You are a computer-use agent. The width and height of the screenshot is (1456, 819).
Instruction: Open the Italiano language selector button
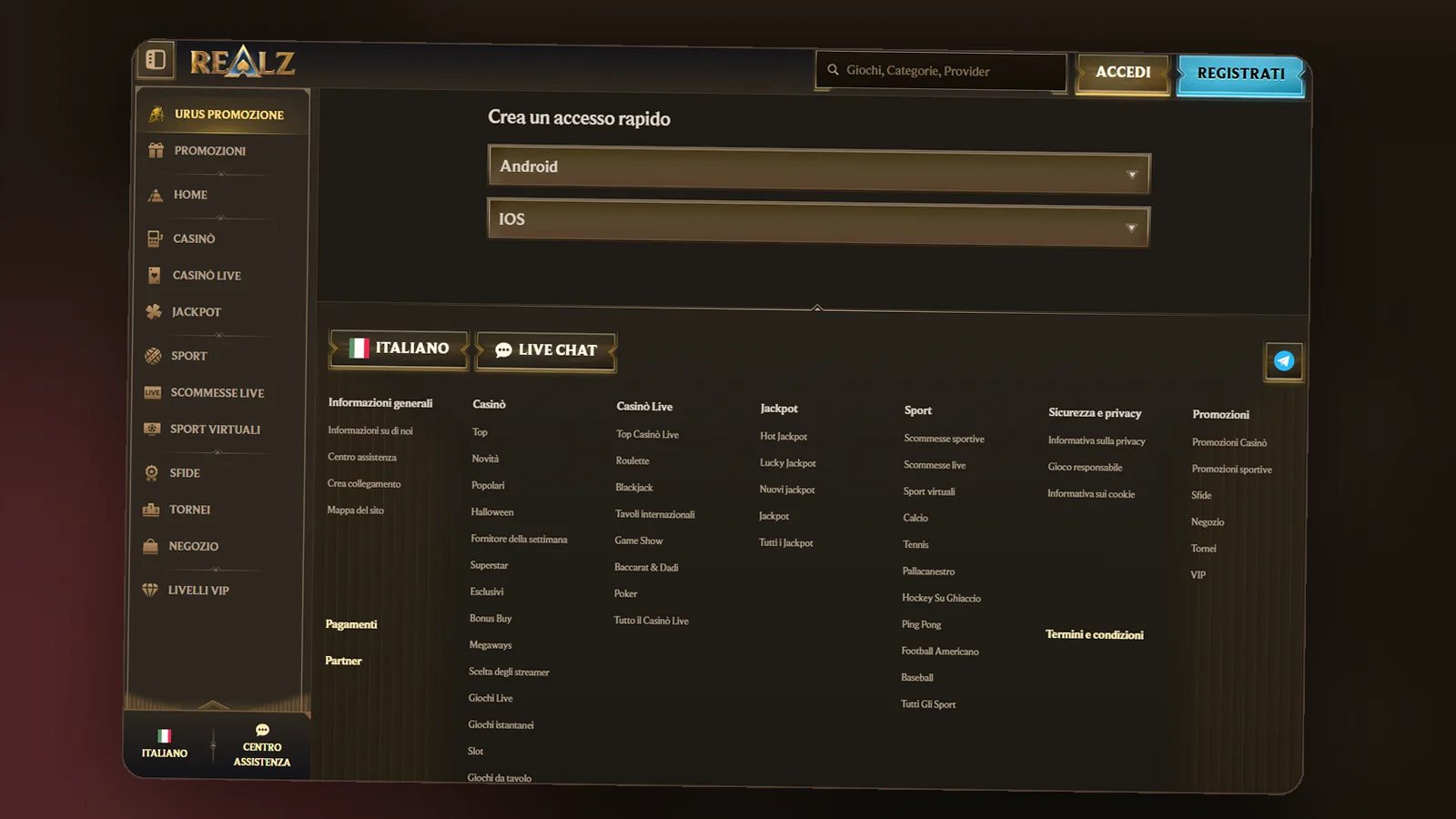[x=399, y=349]
